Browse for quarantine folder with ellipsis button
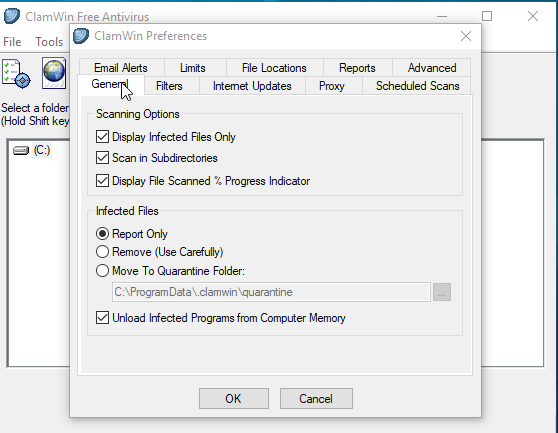558x433 pixels. [x=442, y=292]
